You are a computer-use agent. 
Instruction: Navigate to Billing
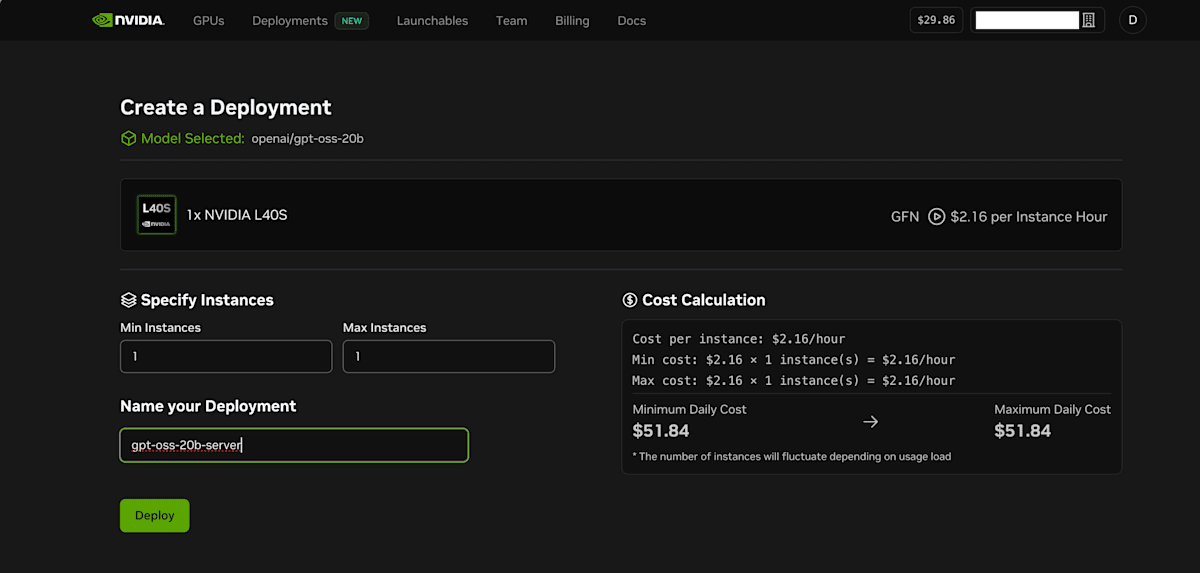pyautogui.click(x=572, y=20)
